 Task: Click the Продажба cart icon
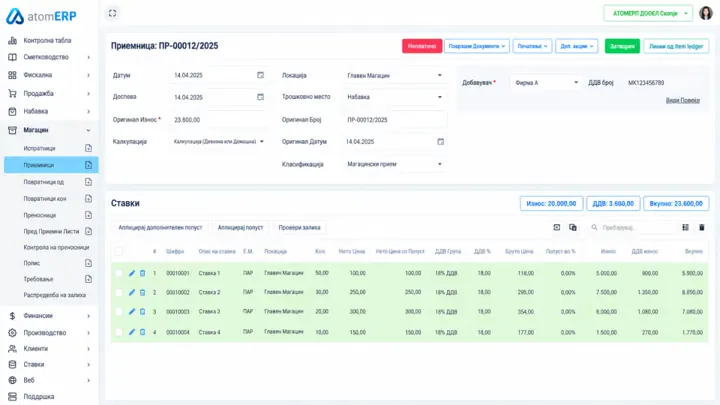[12, 93]
